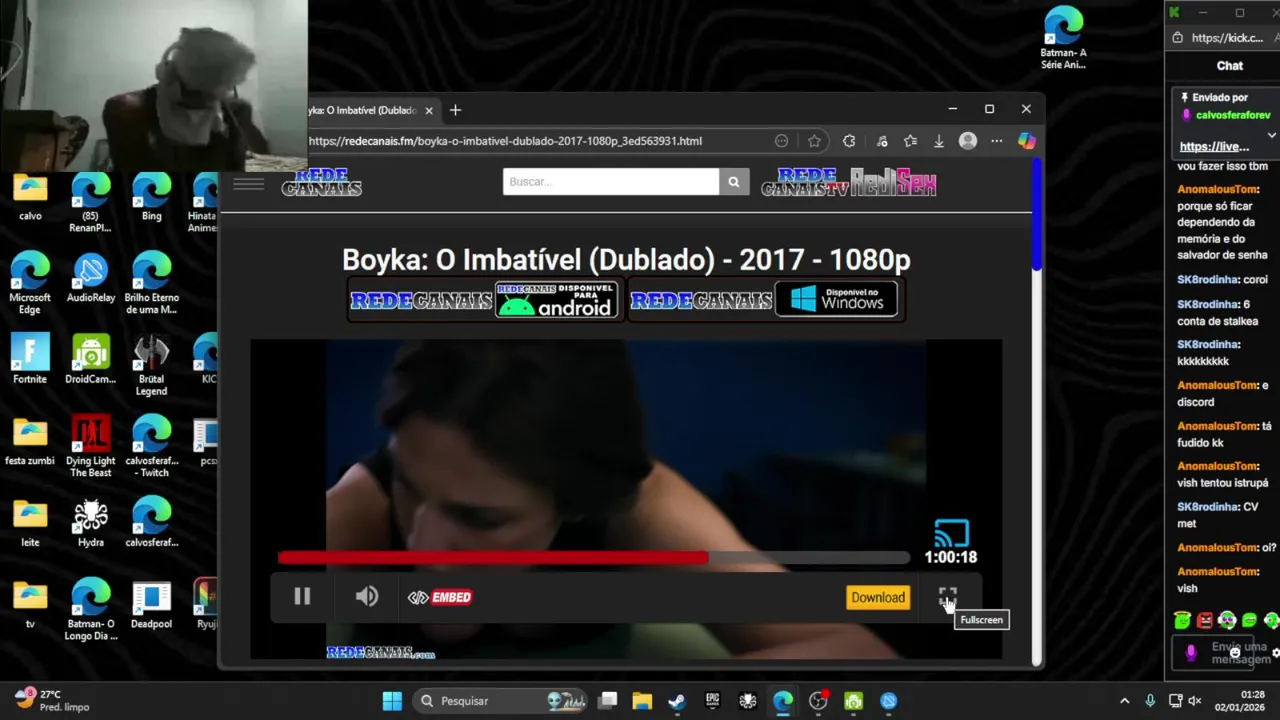Open the RedeCanais TV logo link
This screenshot has width=1280, height=720.
(804, 182)
